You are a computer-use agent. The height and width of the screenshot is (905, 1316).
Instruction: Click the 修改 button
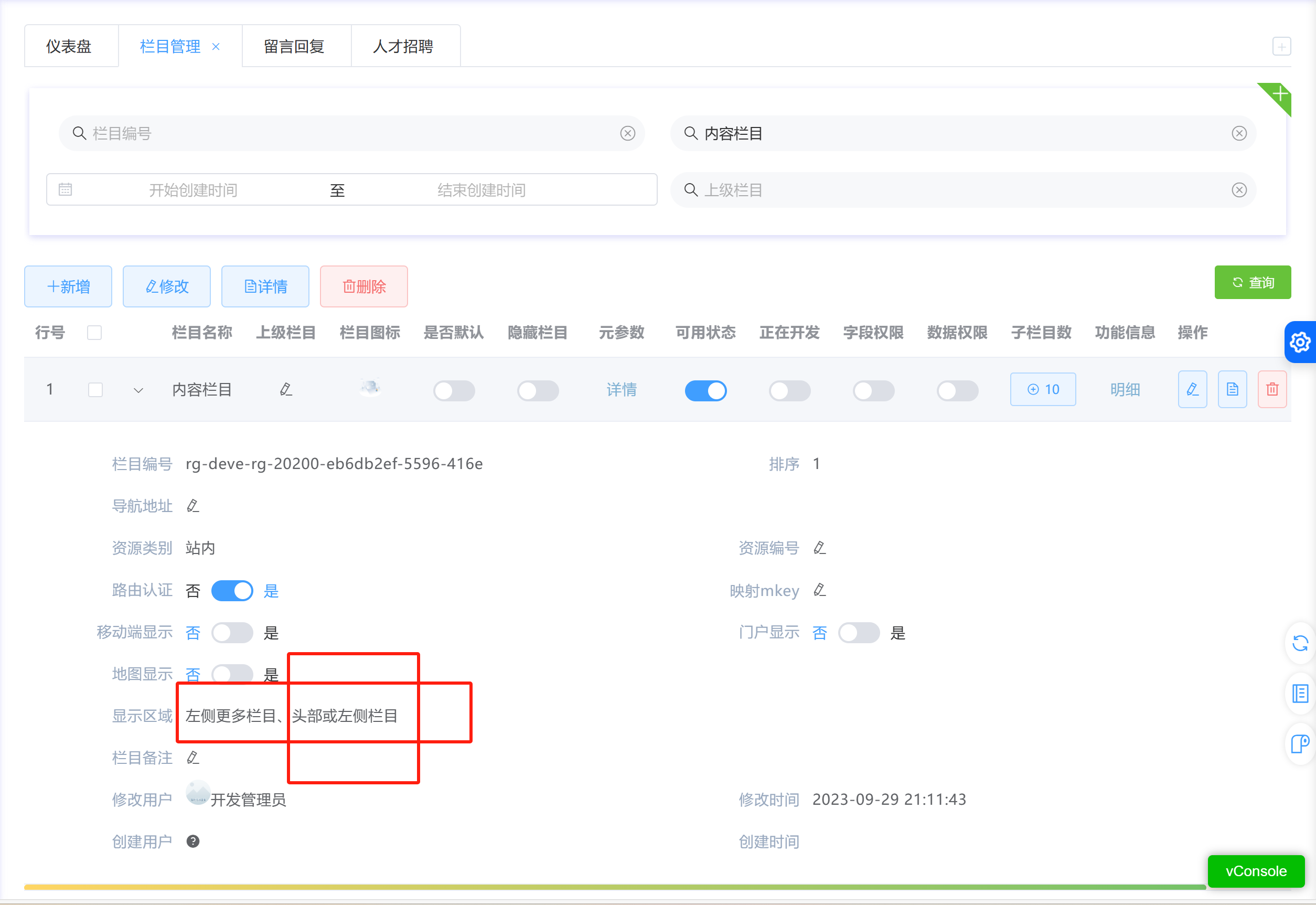coord(167,286)
